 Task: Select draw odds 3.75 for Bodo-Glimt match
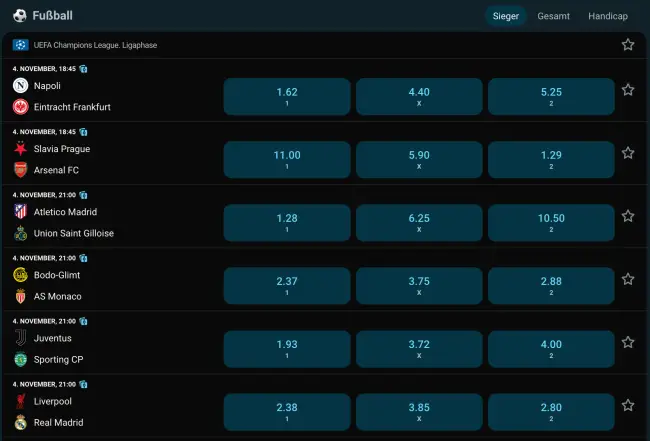click(x=419, y=286)
